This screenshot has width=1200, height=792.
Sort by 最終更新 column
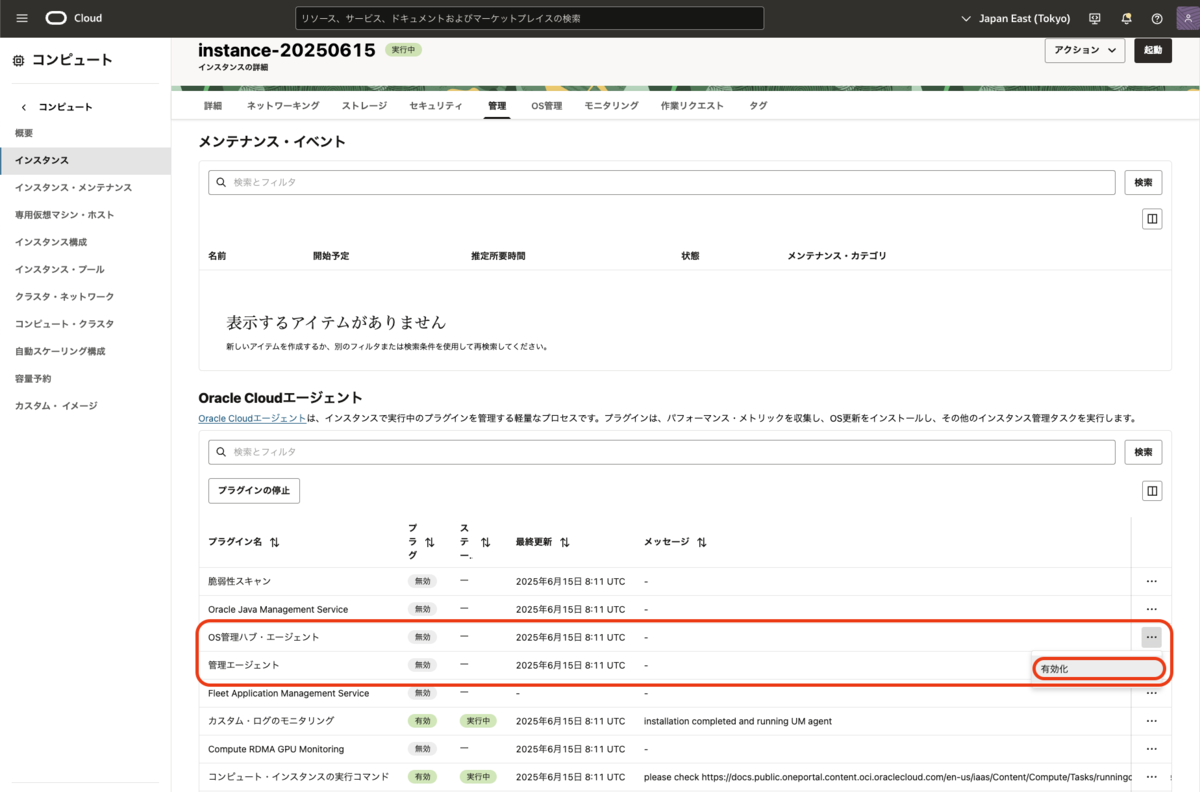565,542
